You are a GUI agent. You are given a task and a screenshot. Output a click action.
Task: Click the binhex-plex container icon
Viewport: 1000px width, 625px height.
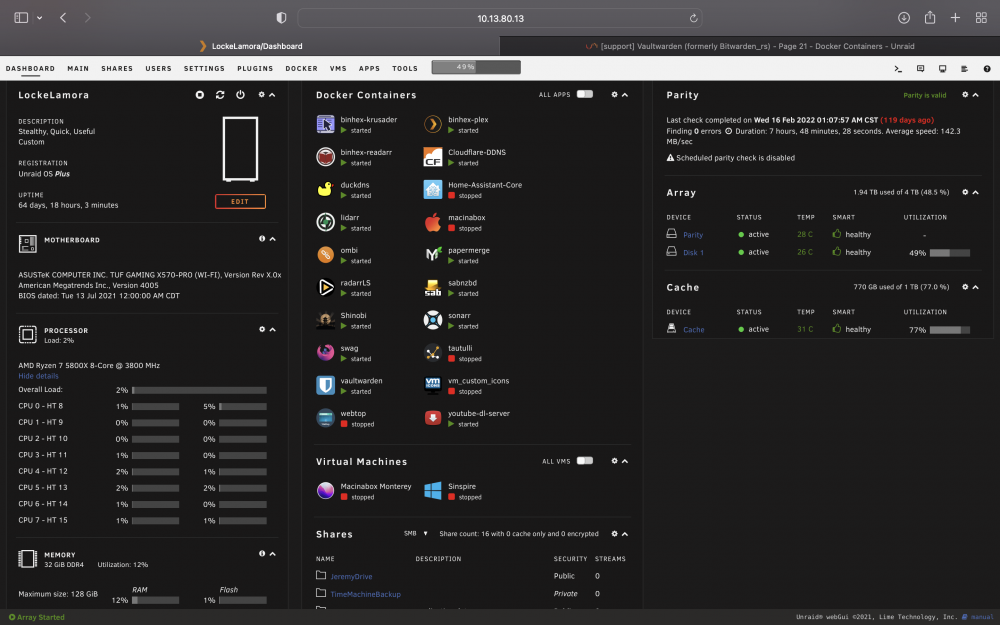pyautogui.click(x=433, y=124)
